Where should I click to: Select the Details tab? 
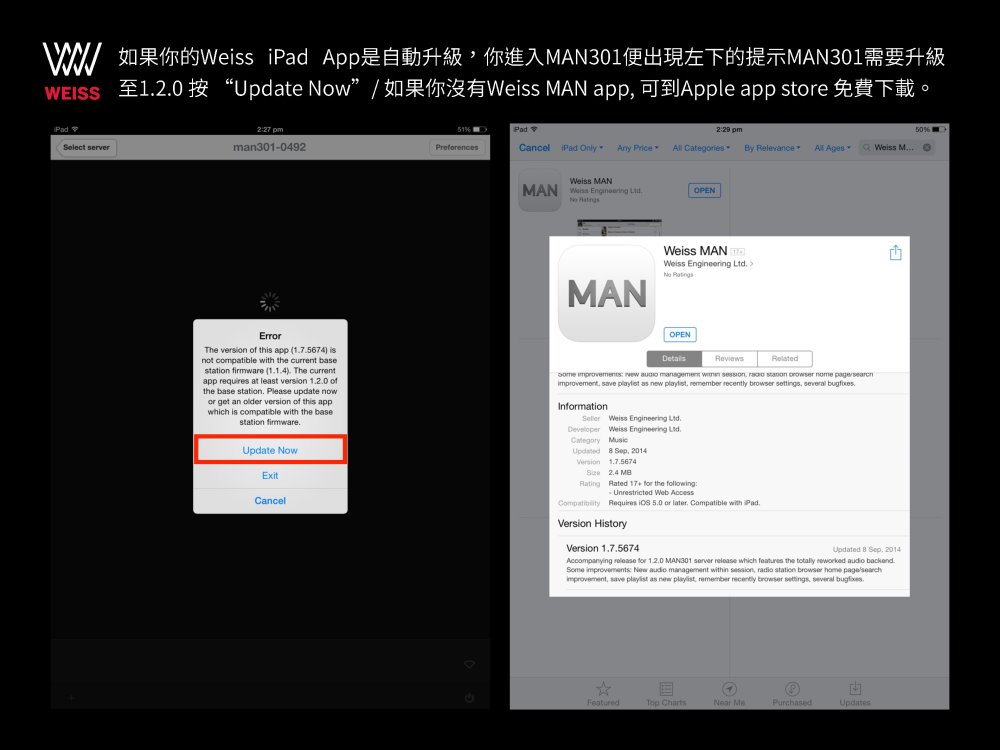(x=674, y=358)
